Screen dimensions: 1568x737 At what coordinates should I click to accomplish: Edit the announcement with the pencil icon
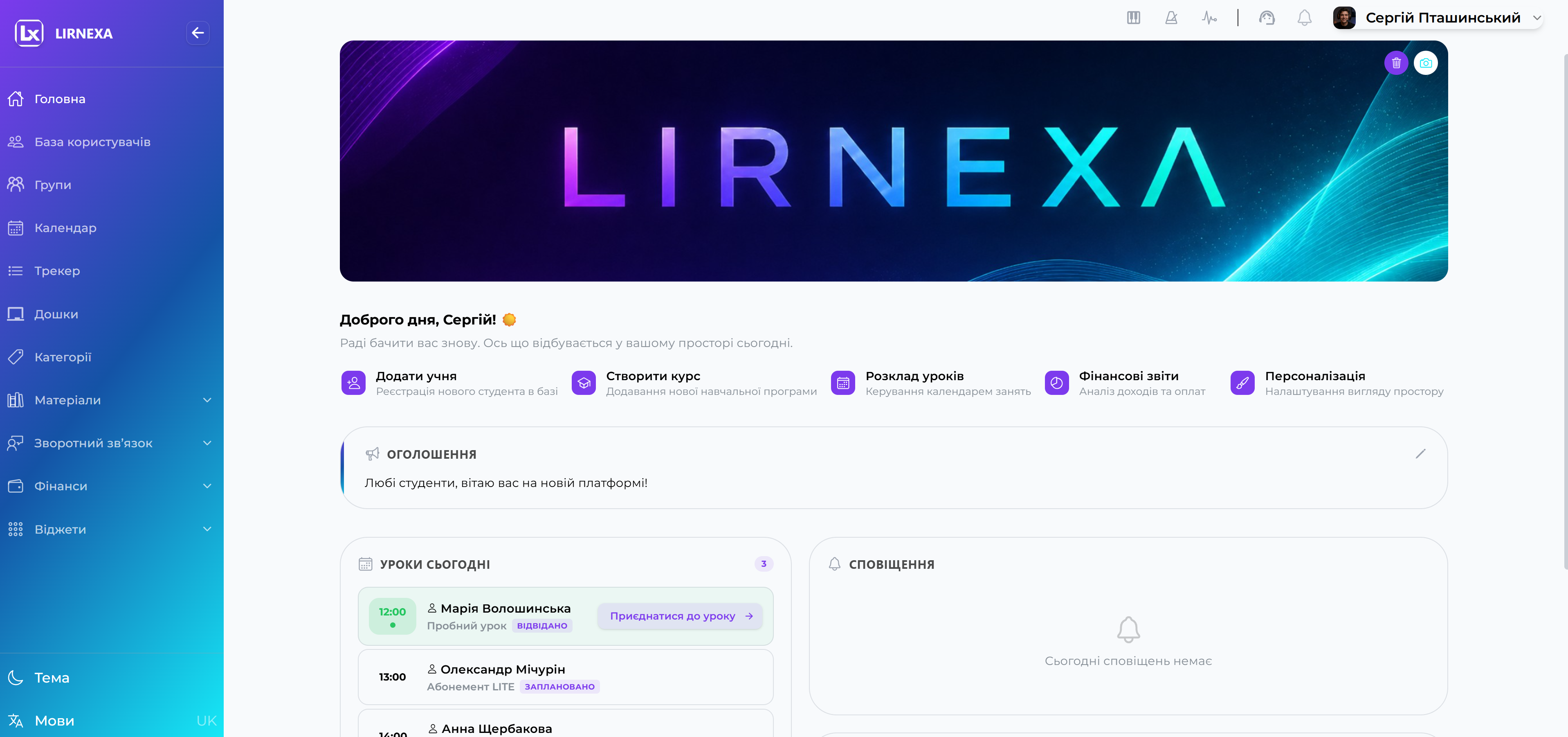pyautogui.click(x=1421, y=454)
